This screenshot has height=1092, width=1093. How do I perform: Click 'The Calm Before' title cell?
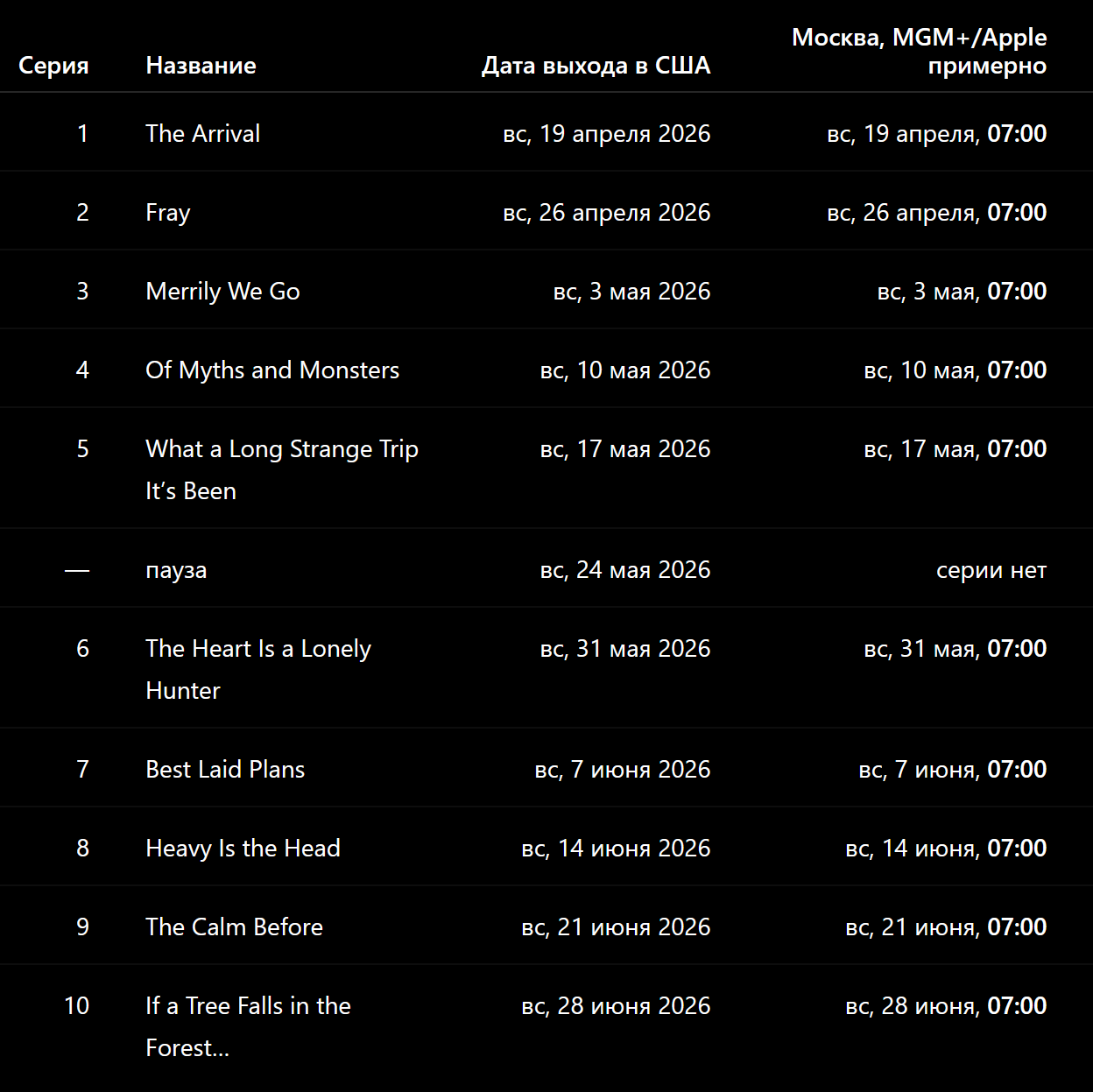234,926
